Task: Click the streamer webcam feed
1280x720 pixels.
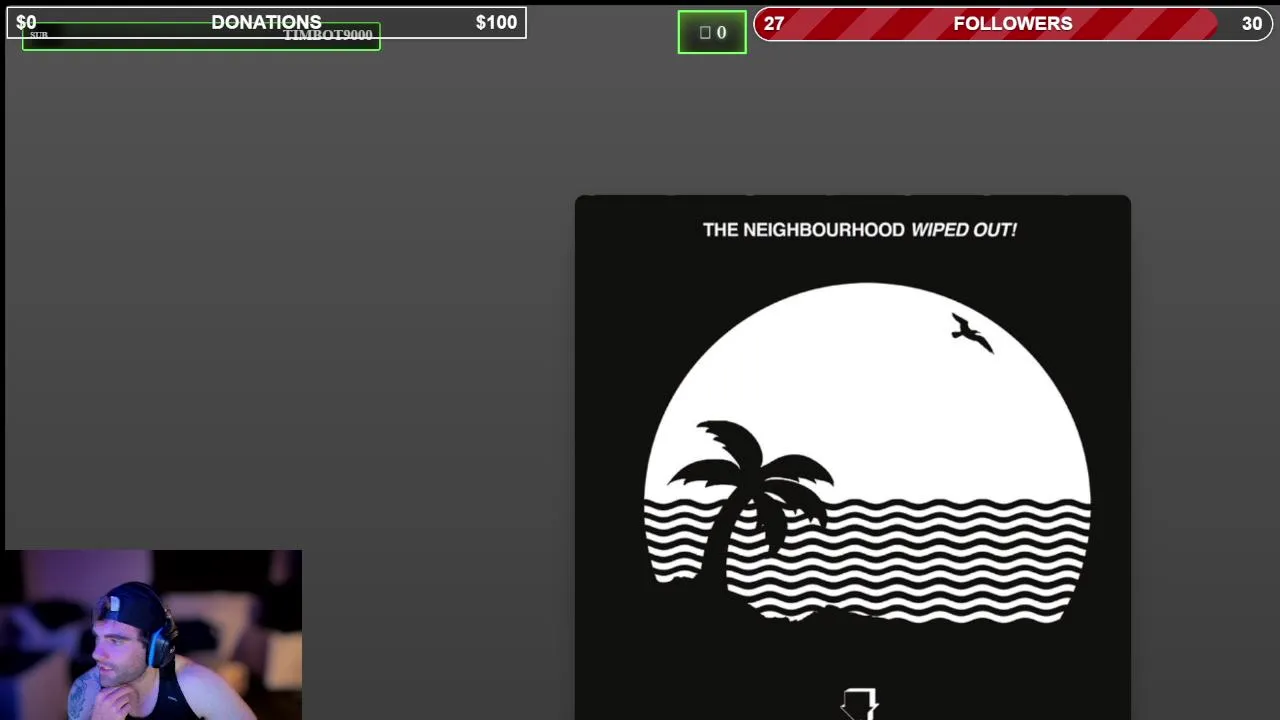Action: click(x=153, y=635)
